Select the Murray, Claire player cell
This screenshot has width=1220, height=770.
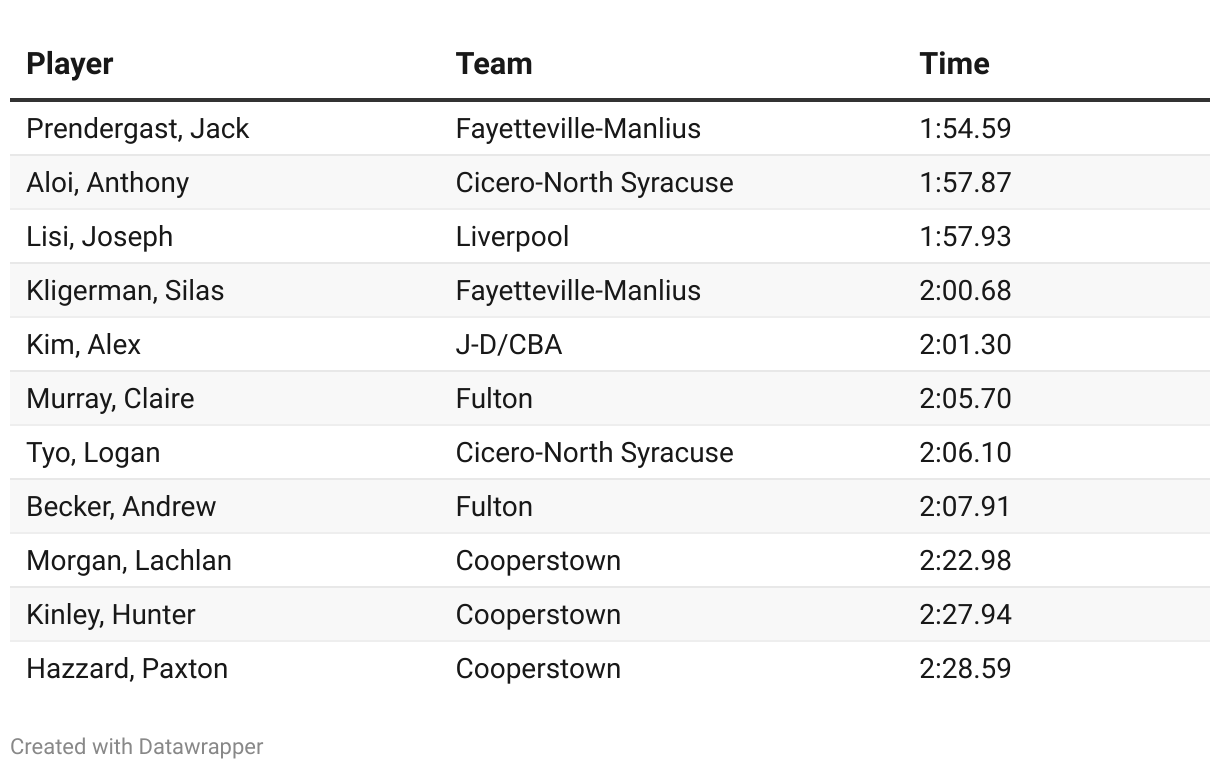point(110,399)
